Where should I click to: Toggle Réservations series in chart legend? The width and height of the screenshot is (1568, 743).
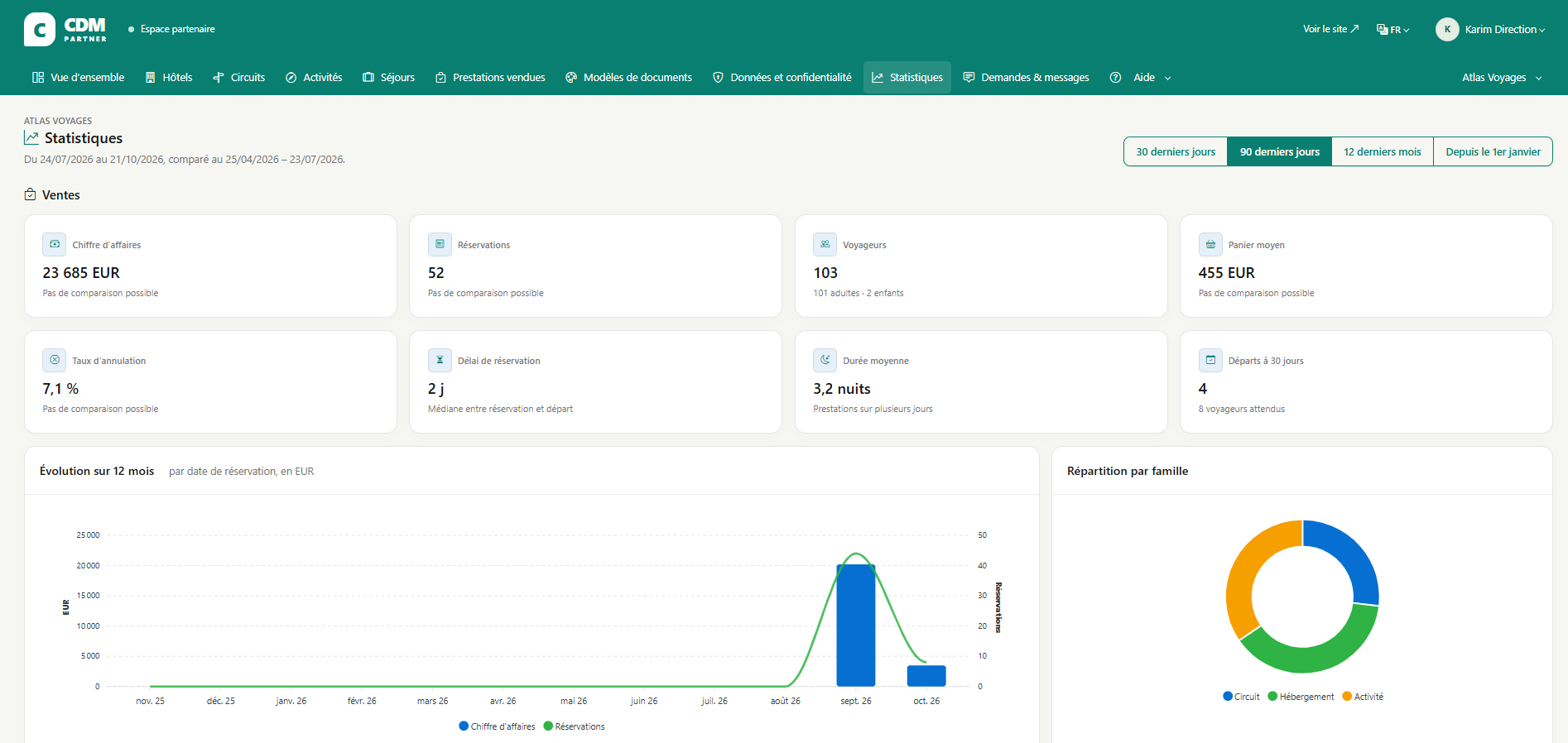574,726
